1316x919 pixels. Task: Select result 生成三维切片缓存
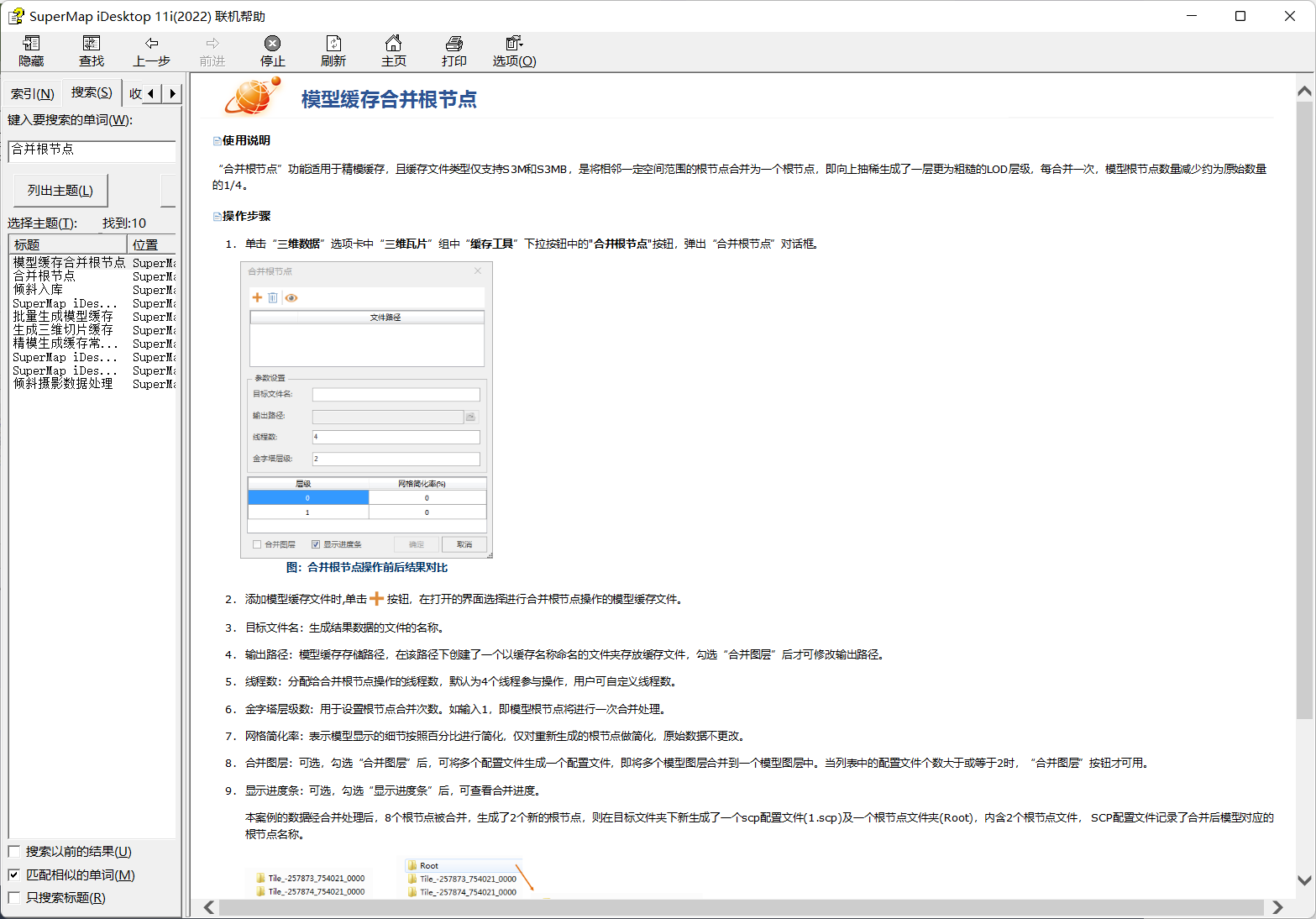click(x=63, y=329)
